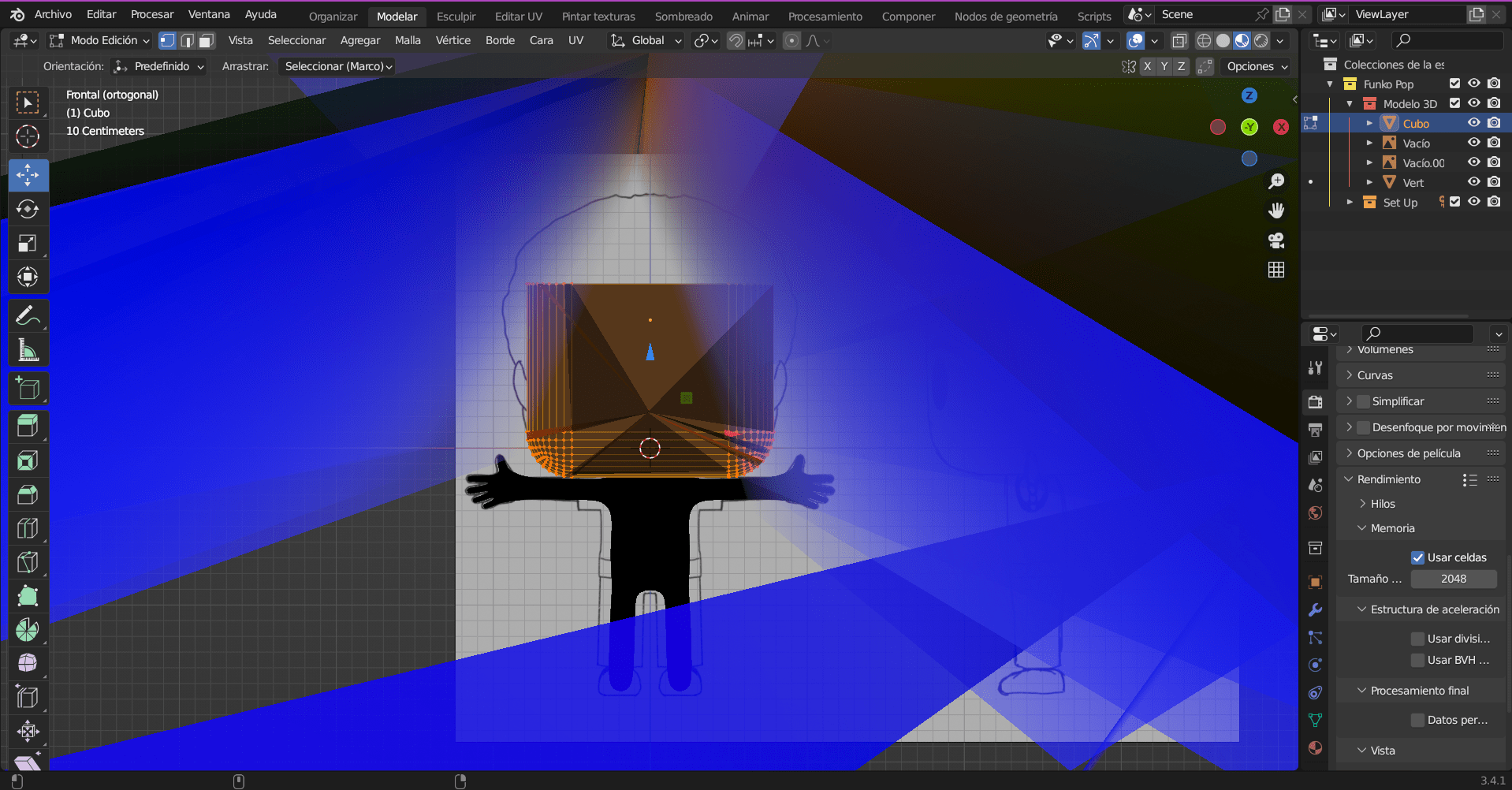The height and width of the screenshot is (790, 1512).
Task: Open the World properties globe tab
Action: [1314, 512]
